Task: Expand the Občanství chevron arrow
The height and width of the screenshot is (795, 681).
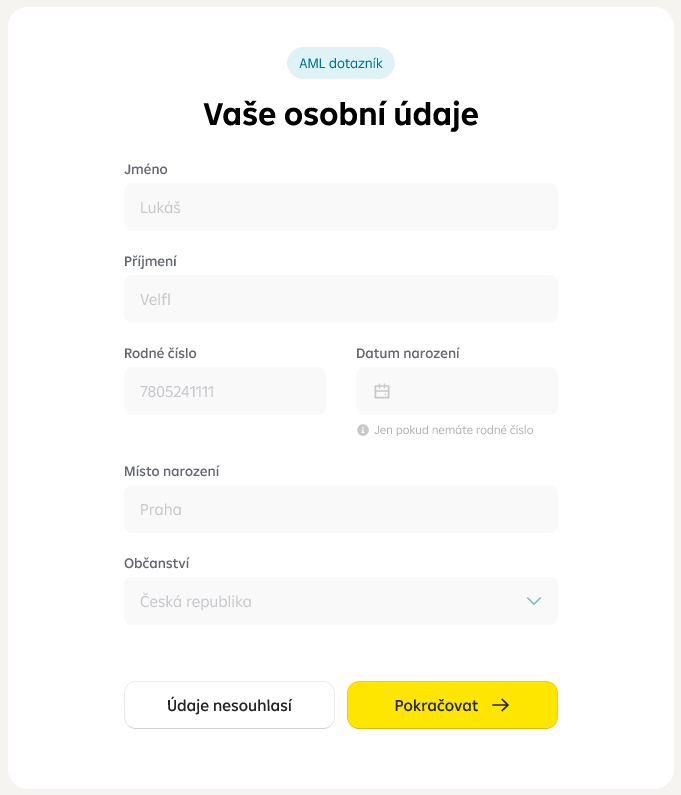Action: [x=534, y=601]
